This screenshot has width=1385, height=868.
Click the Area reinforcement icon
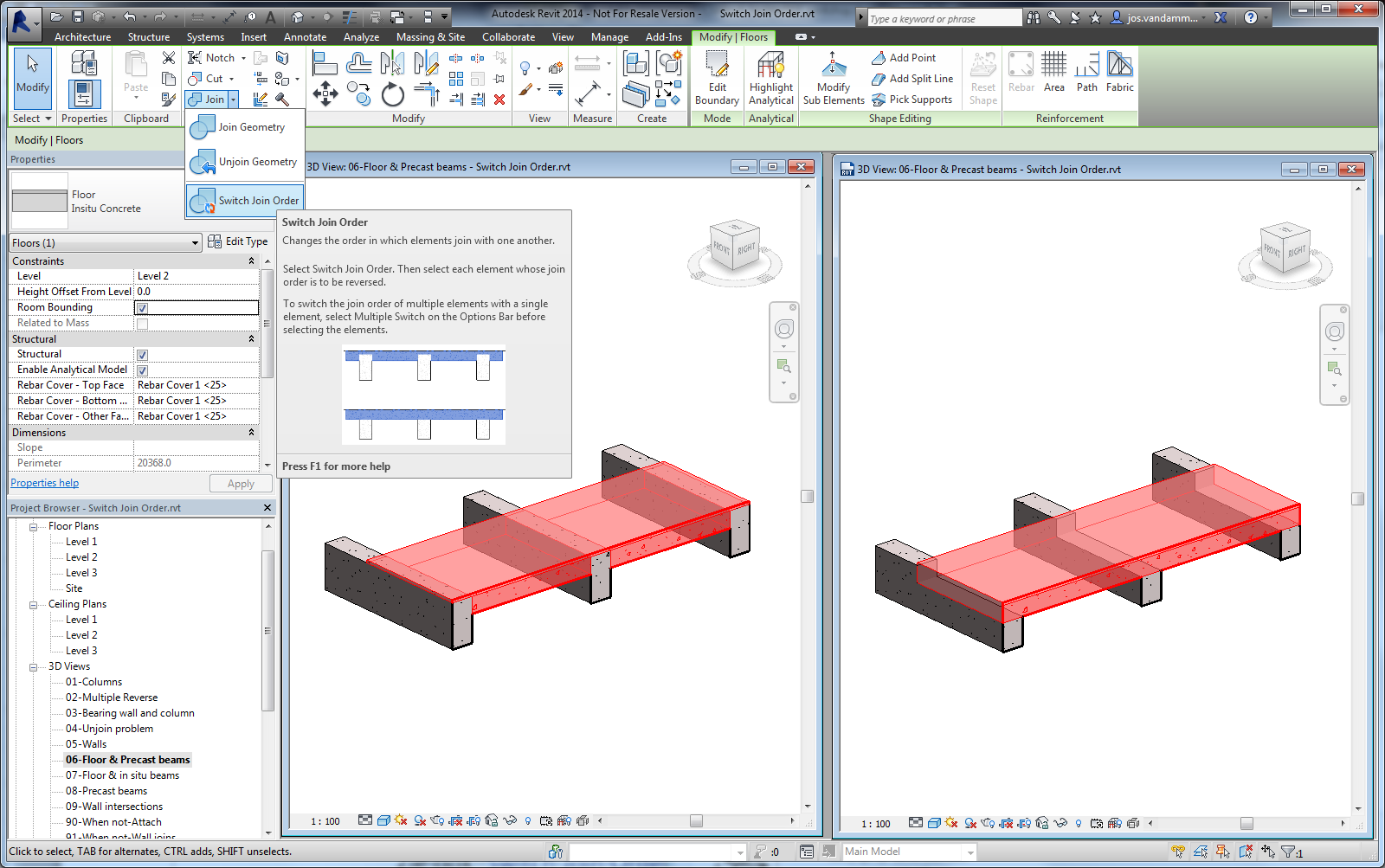pyautogui.click(x=1054, y=72)
